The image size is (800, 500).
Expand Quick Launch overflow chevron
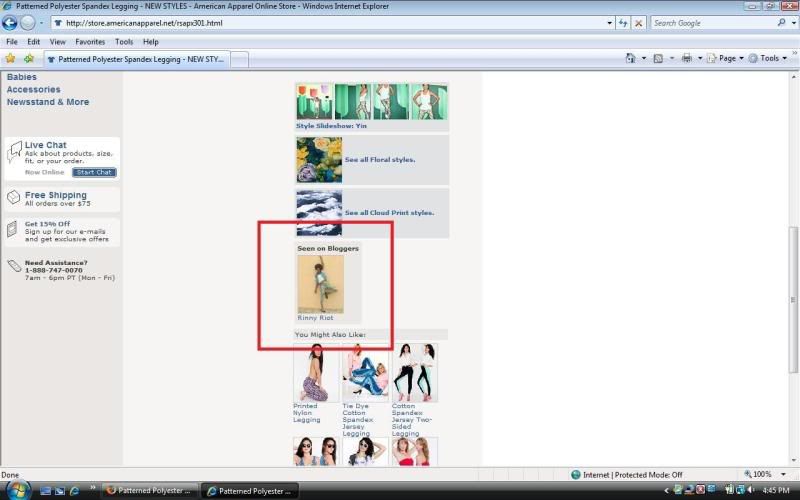pyautogui.click(x=92, y=488)
